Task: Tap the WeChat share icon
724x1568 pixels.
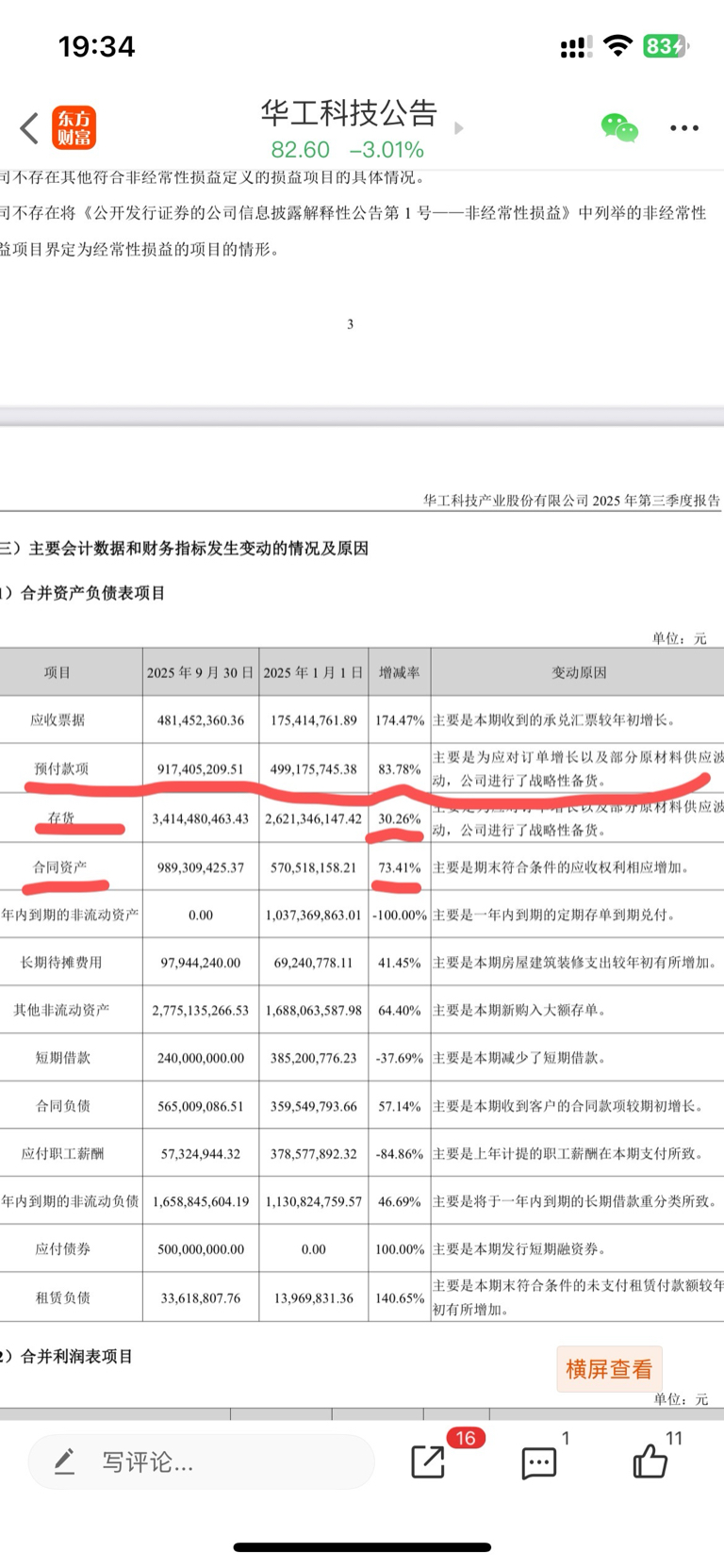Action: point(619,127)
